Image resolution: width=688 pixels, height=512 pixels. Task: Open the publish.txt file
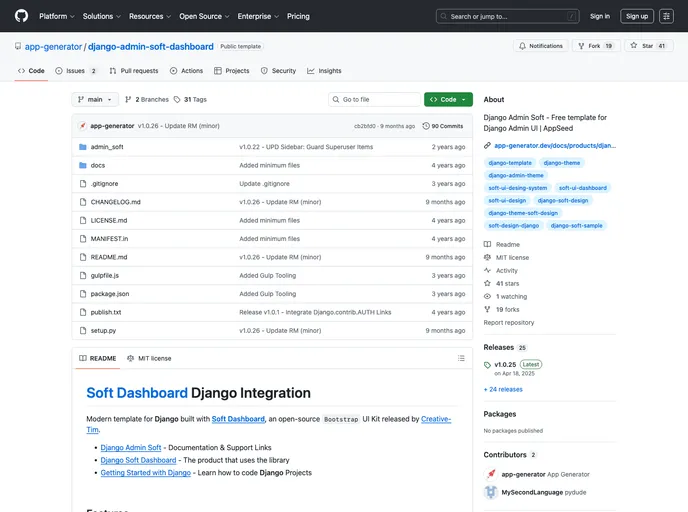pyautogui.click(x=106, y=313)
